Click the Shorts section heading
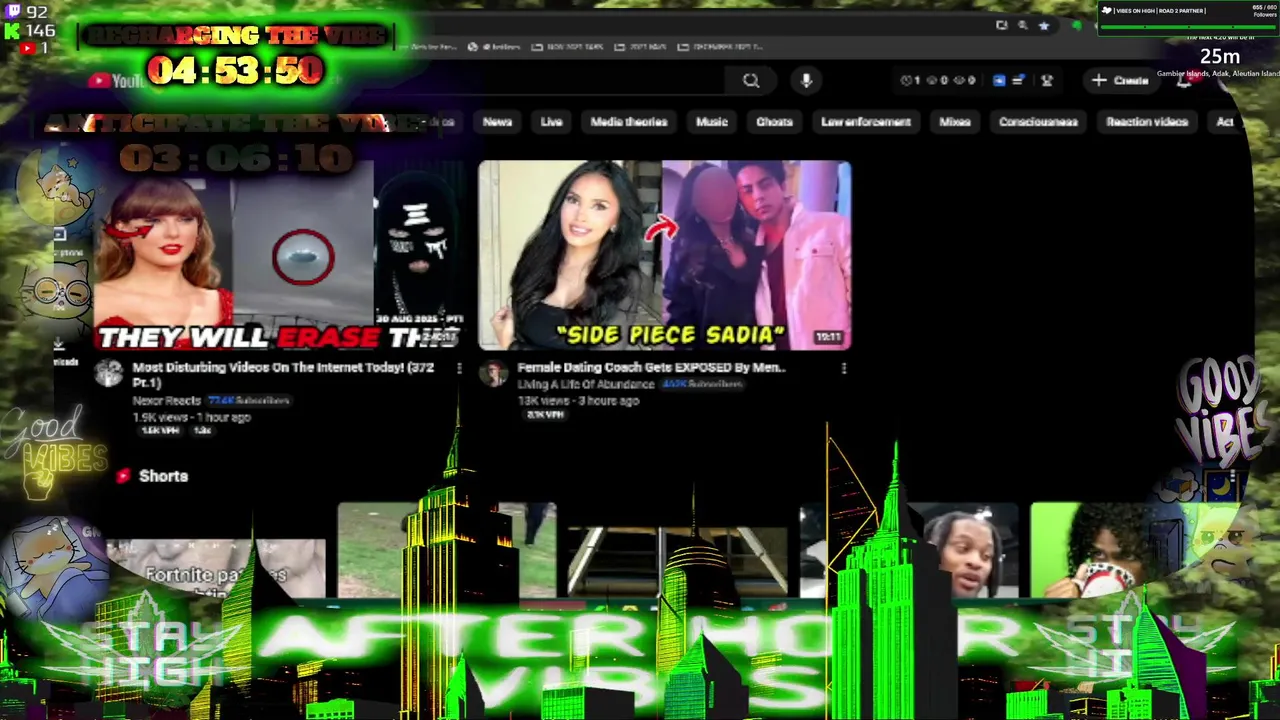 163,476
